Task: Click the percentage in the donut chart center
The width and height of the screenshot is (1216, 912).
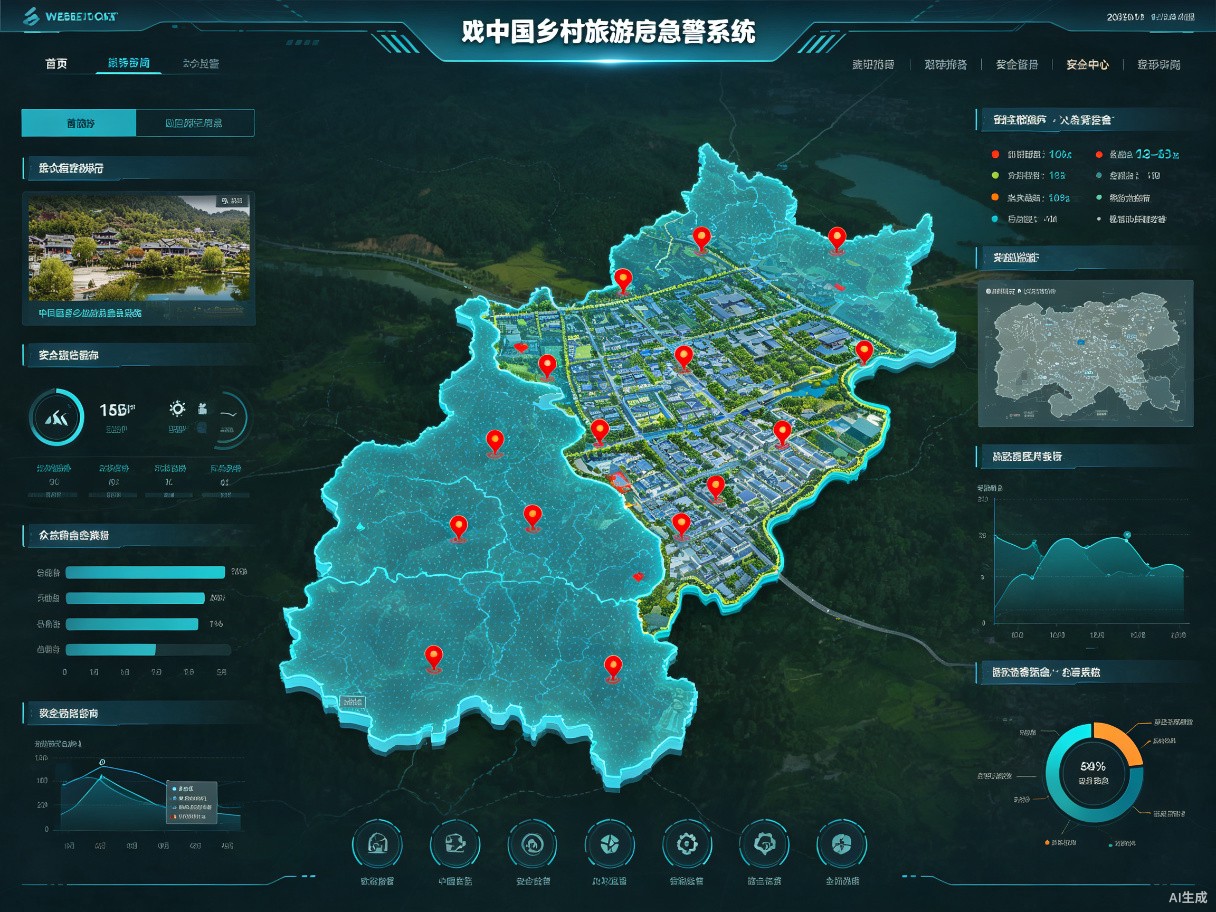Action: (x=1092, y=766)
